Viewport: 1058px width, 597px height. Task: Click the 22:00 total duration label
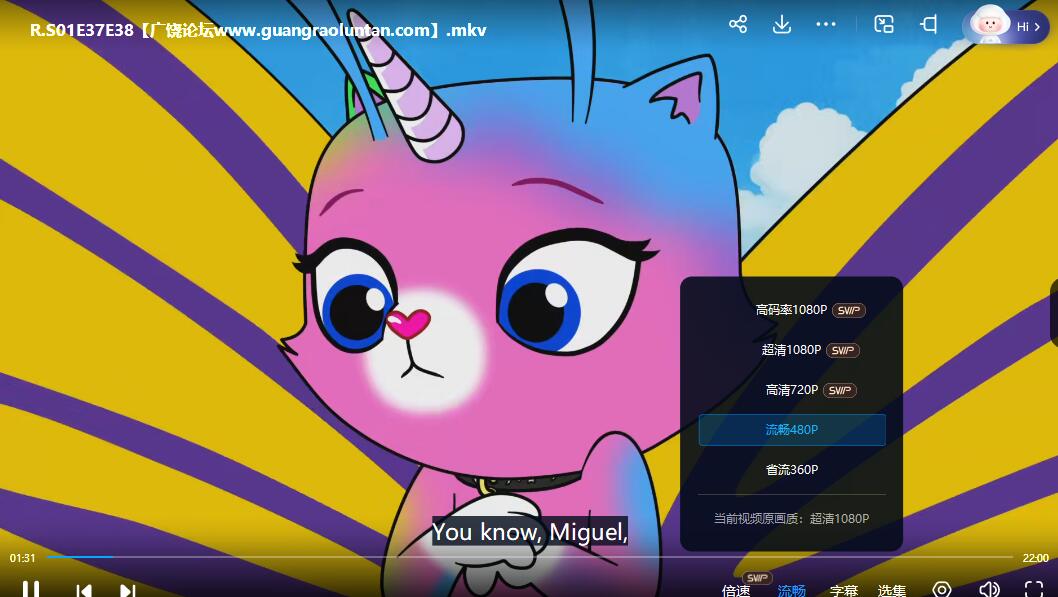1035,558
